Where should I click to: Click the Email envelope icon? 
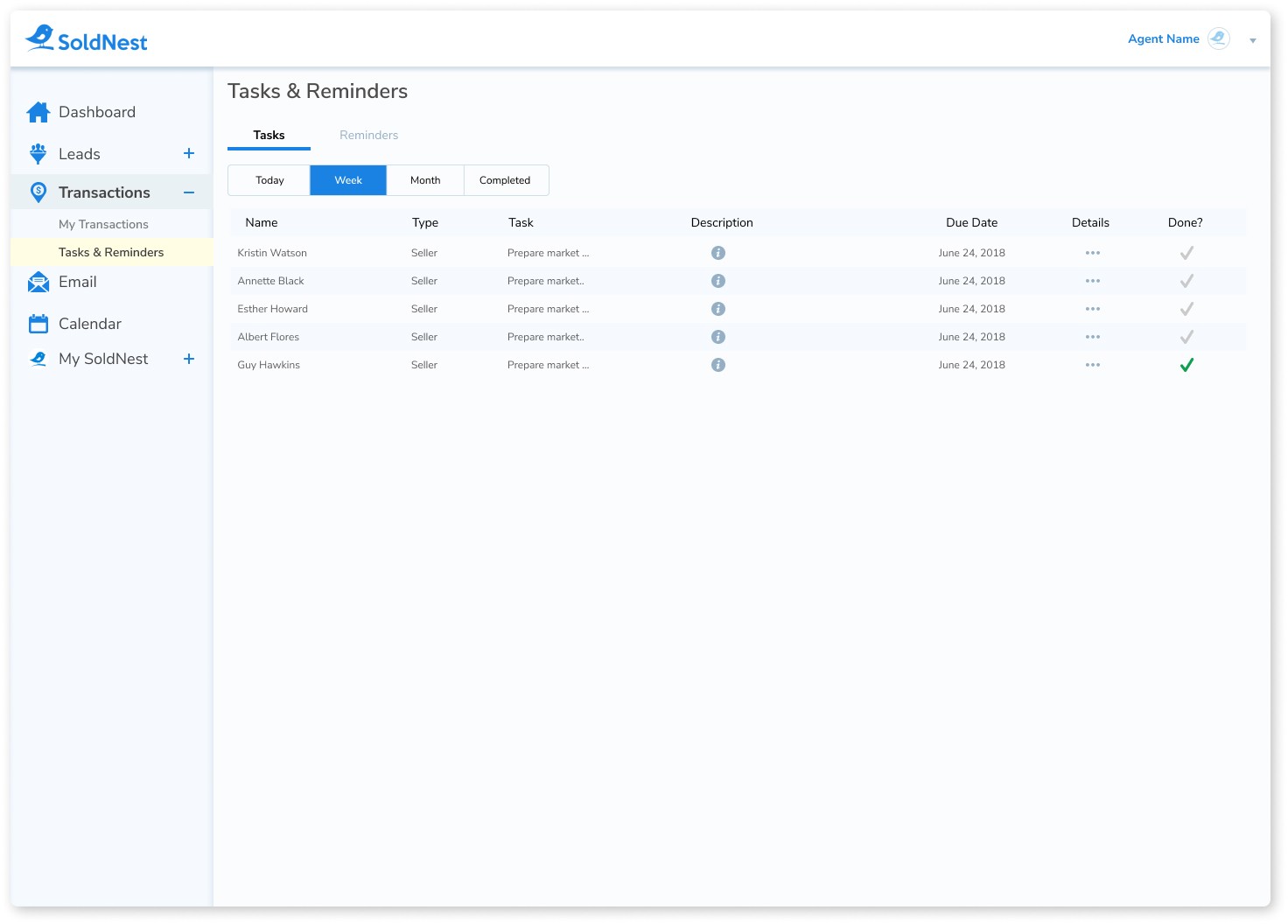click(x=38, y=282)
